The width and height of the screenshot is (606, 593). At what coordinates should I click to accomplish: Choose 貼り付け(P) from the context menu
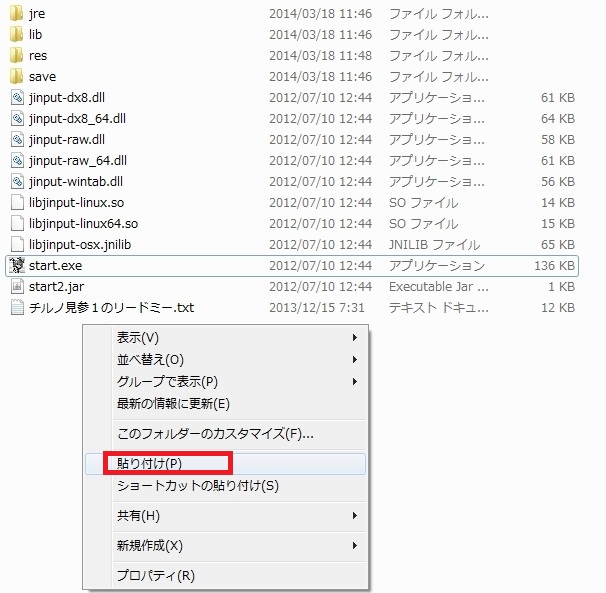pos(149,464)
